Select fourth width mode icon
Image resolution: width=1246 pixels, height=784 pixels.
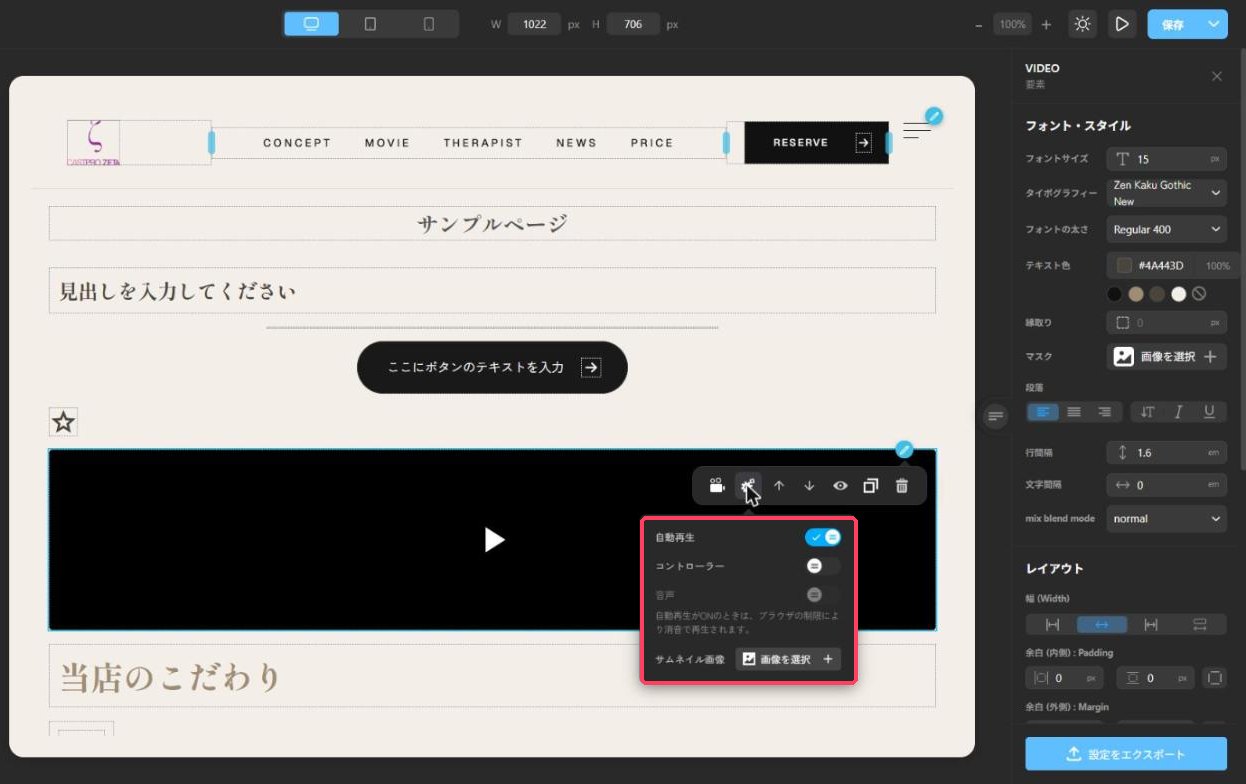point(1200,624)
